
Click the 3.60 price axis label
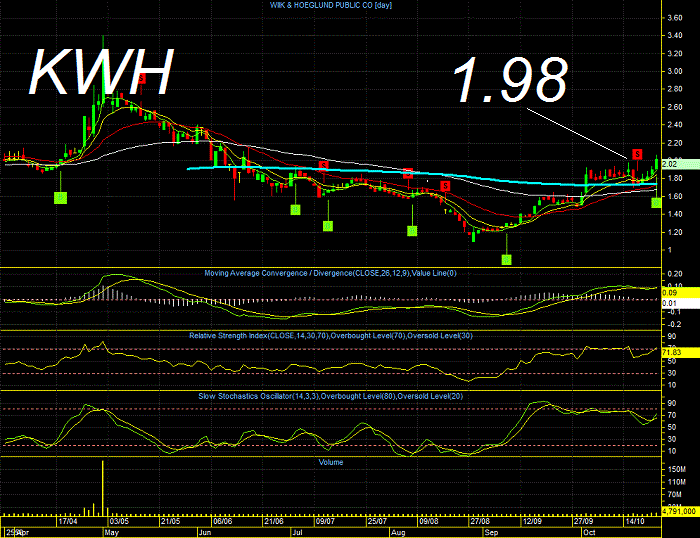click(x=675, y=18)
